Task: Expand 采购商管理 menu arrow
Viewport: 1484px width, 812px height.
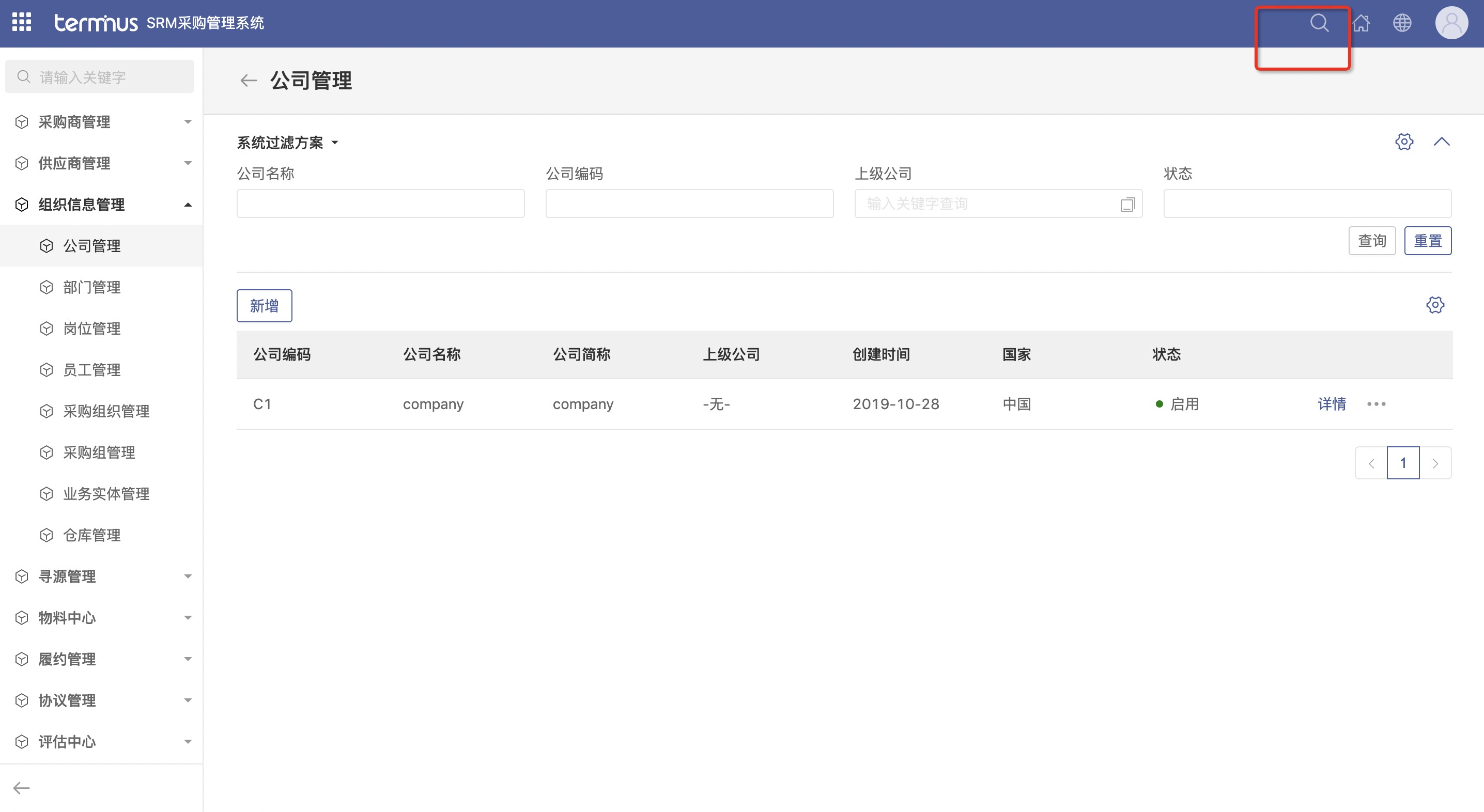Action: coord(188,122)
